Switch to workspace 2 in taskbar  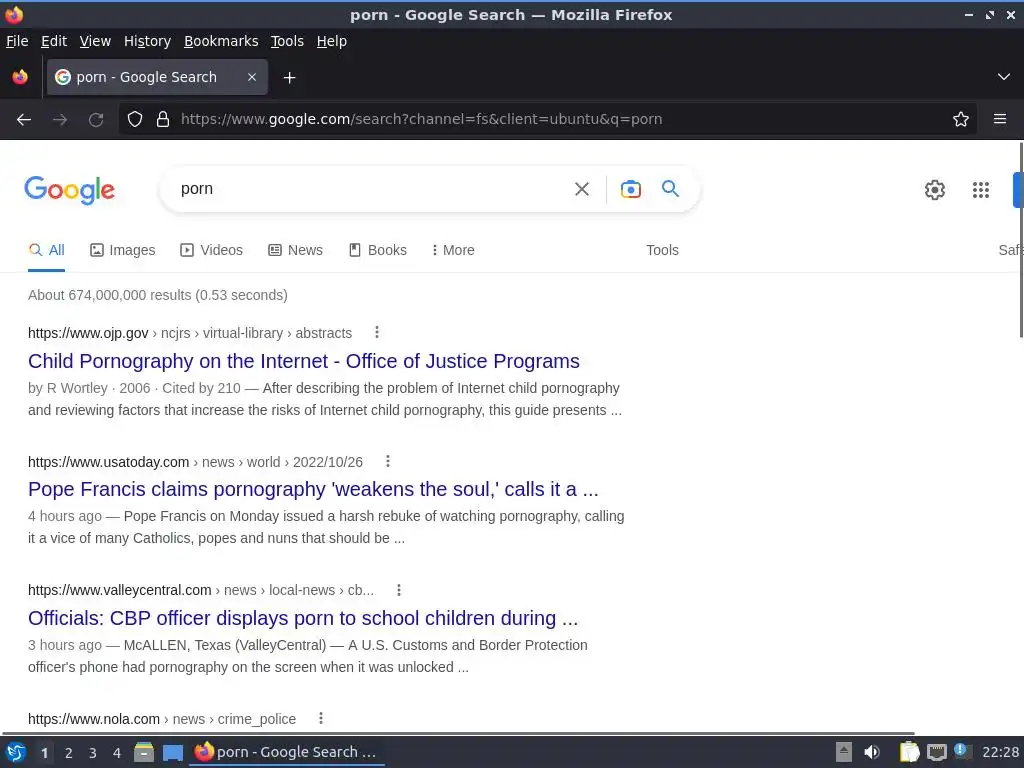[69, 753]
